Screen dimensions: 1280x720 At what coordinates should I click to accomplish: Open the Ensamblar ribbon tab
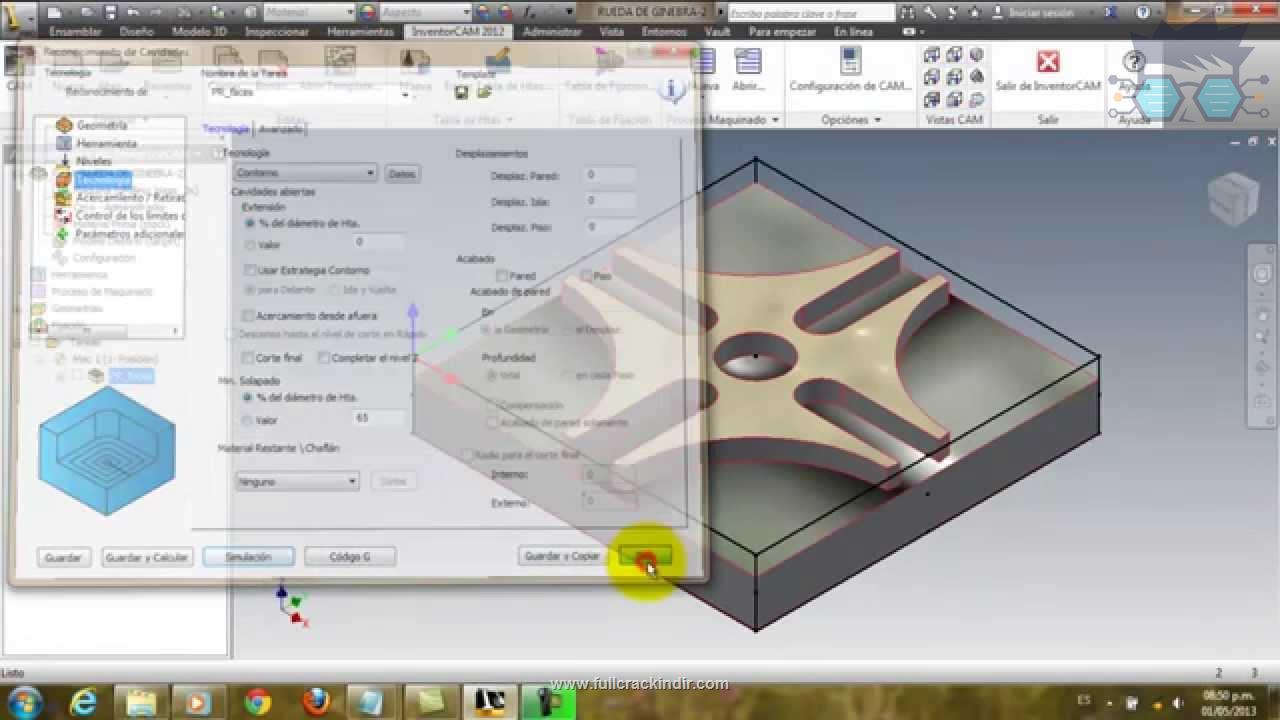point(75,31)
